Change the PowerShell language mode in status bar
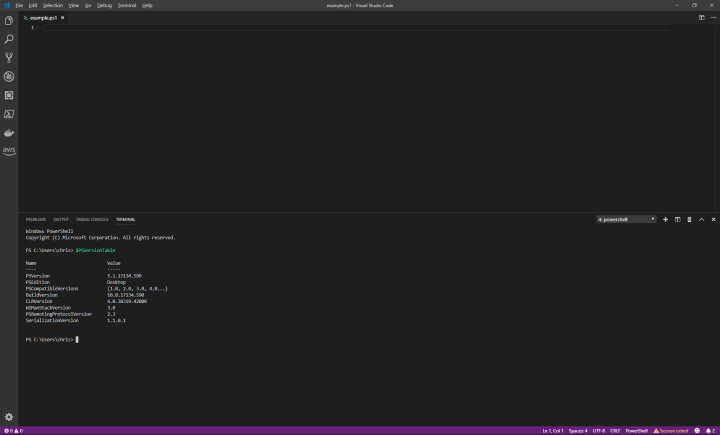 click(x=636, y=431)
